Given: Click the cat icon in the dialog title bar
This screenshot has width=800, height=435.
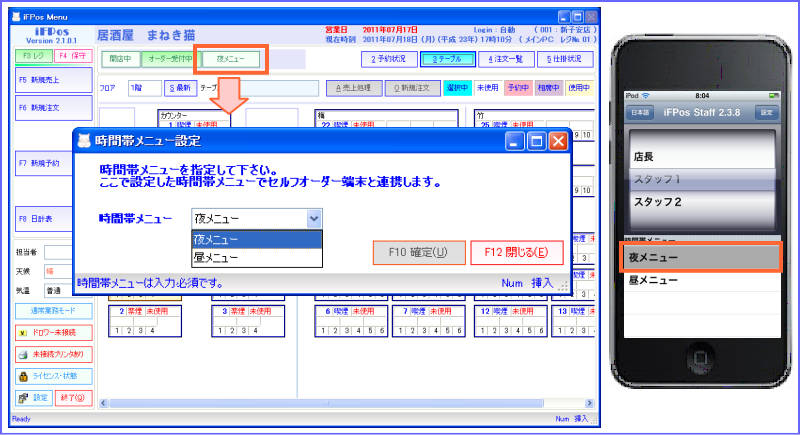Looking at the screenshot, I should coord(83,142).
